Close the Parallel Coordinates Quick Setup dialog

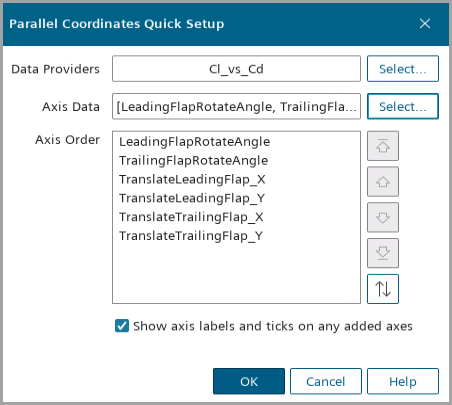click(x=425, y=24)
